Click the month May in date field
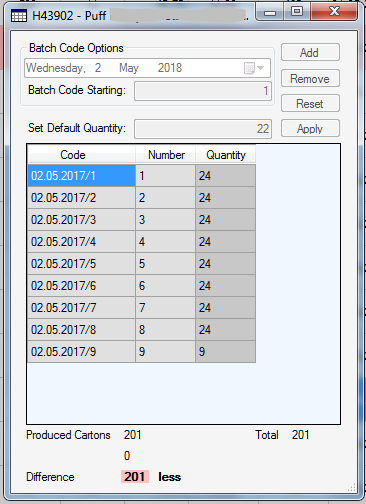Screen dimensions: 366x504 pos(129,68)
